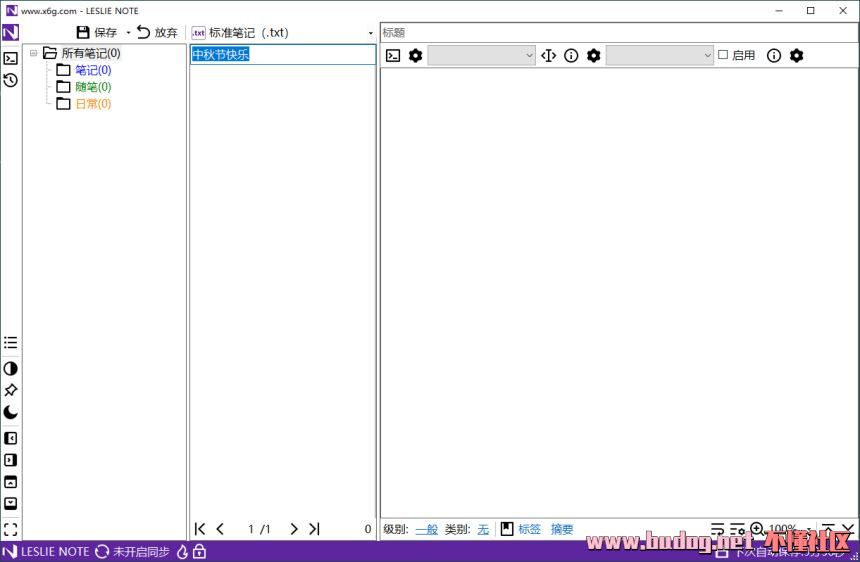
Task: Switch to night mode with moon icon
Action: (10, 412)
